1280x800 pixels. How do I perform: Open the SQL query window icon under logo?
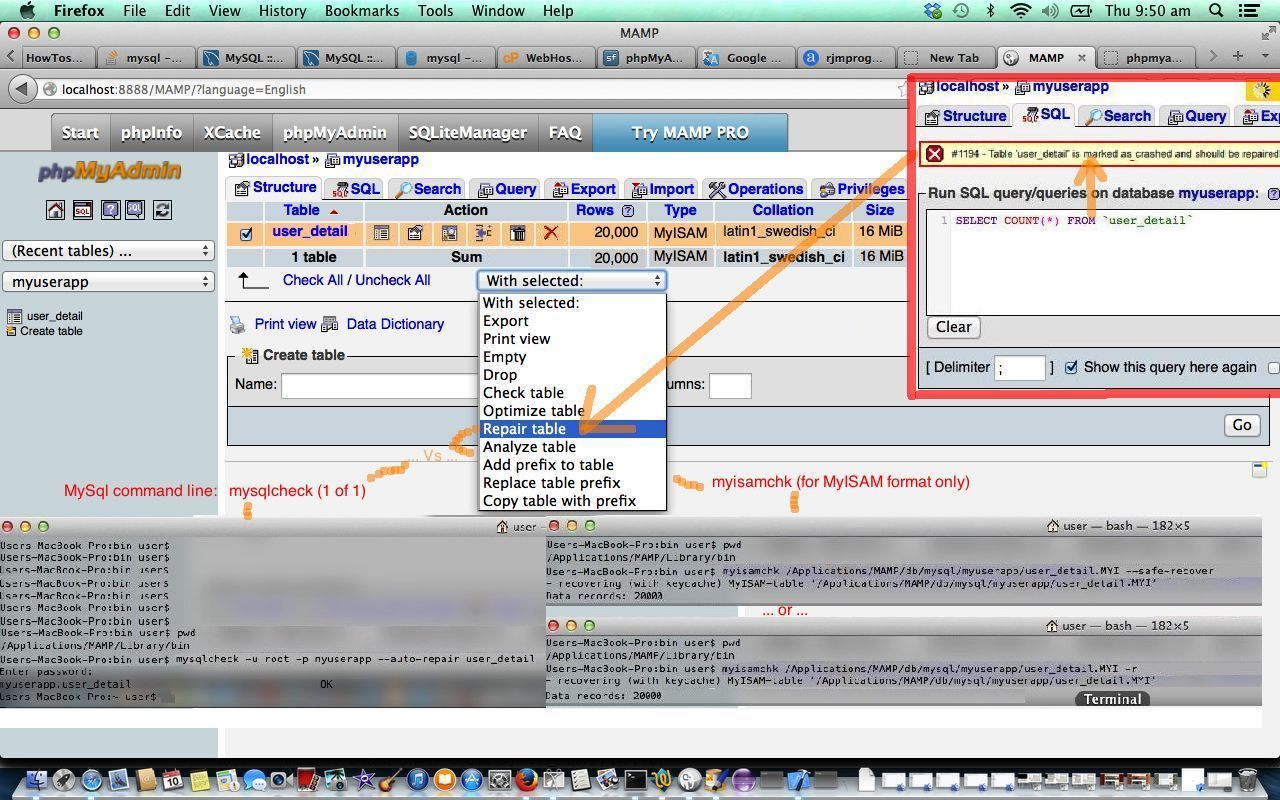point(83,210)
